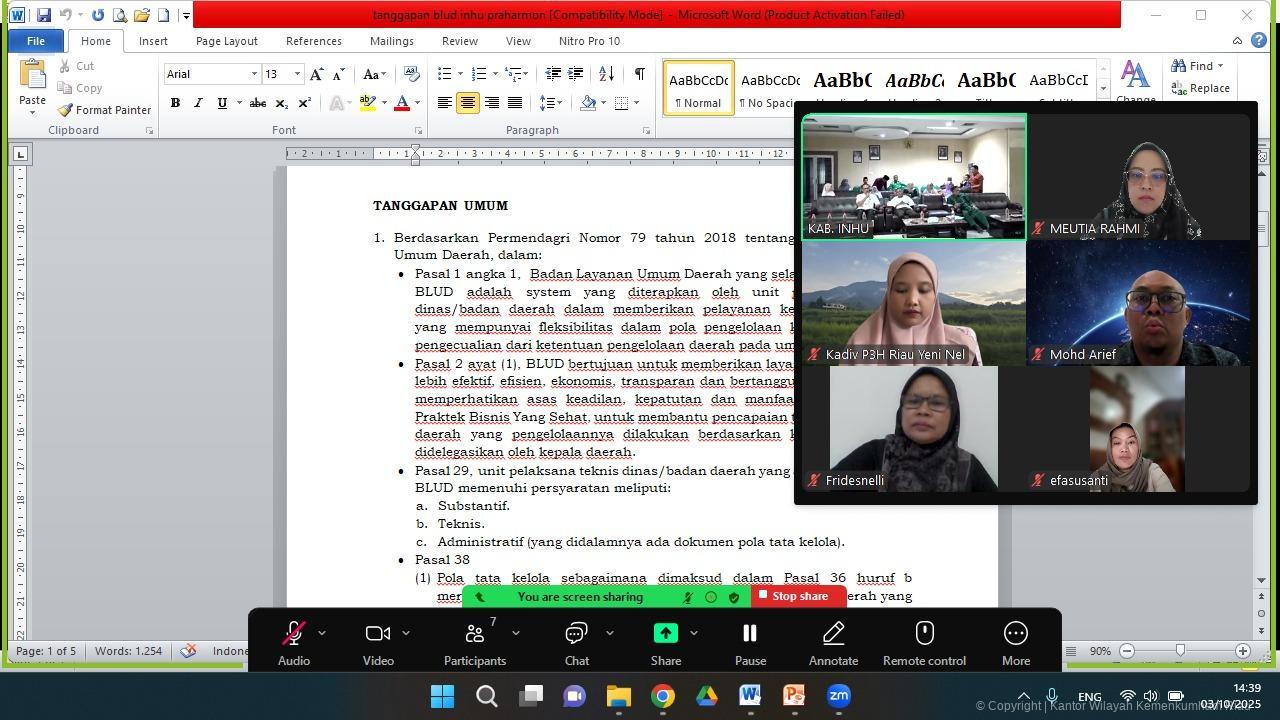Screen dimensions: 1280x720
Task: Select KAB. INHU participant video thumbnail
Action: click(914, 176)
